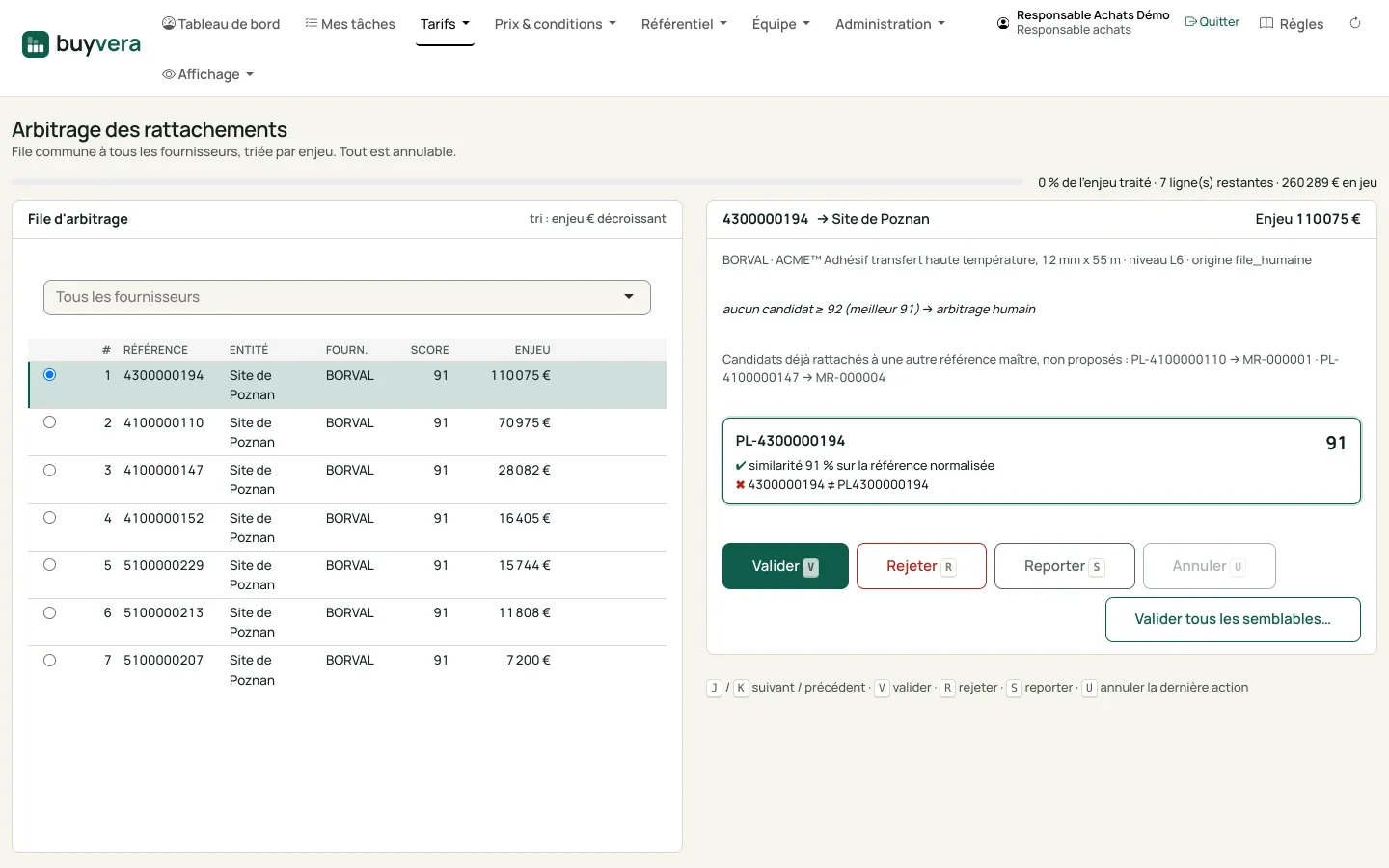Screen dimensions: 1389x868
Task: Click the user avatar icon for Responsable Achats Démo
Action: tap(1003, 23)
